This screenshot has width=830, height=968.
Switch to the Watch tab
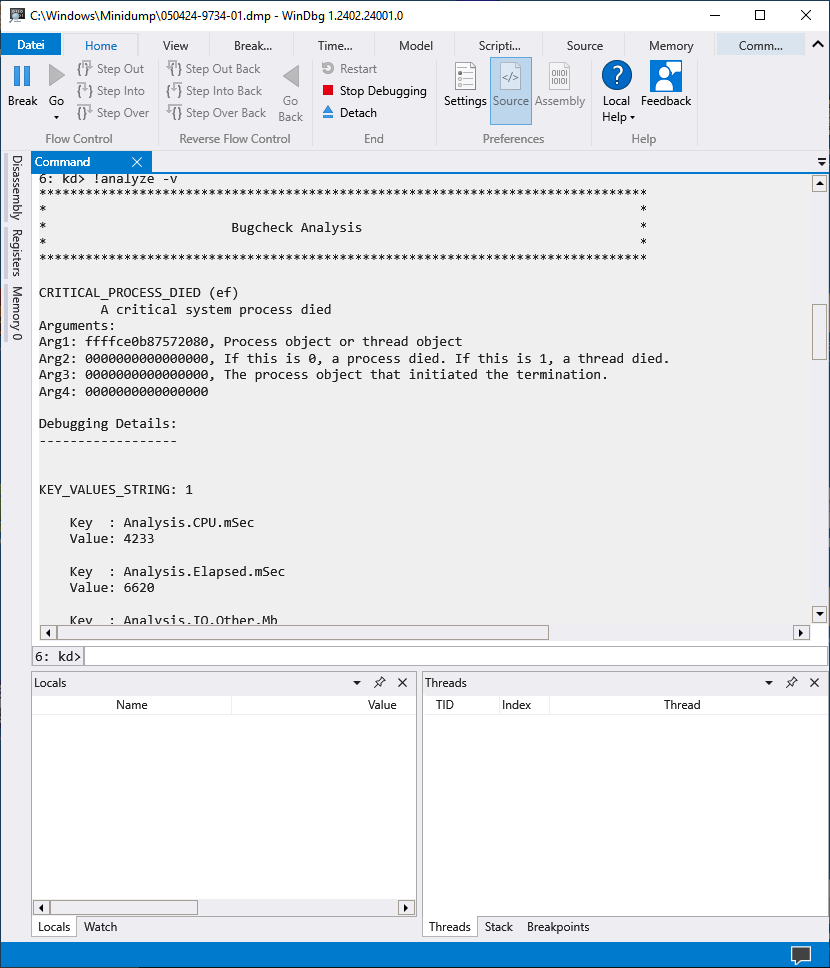(x=100, y=927)
